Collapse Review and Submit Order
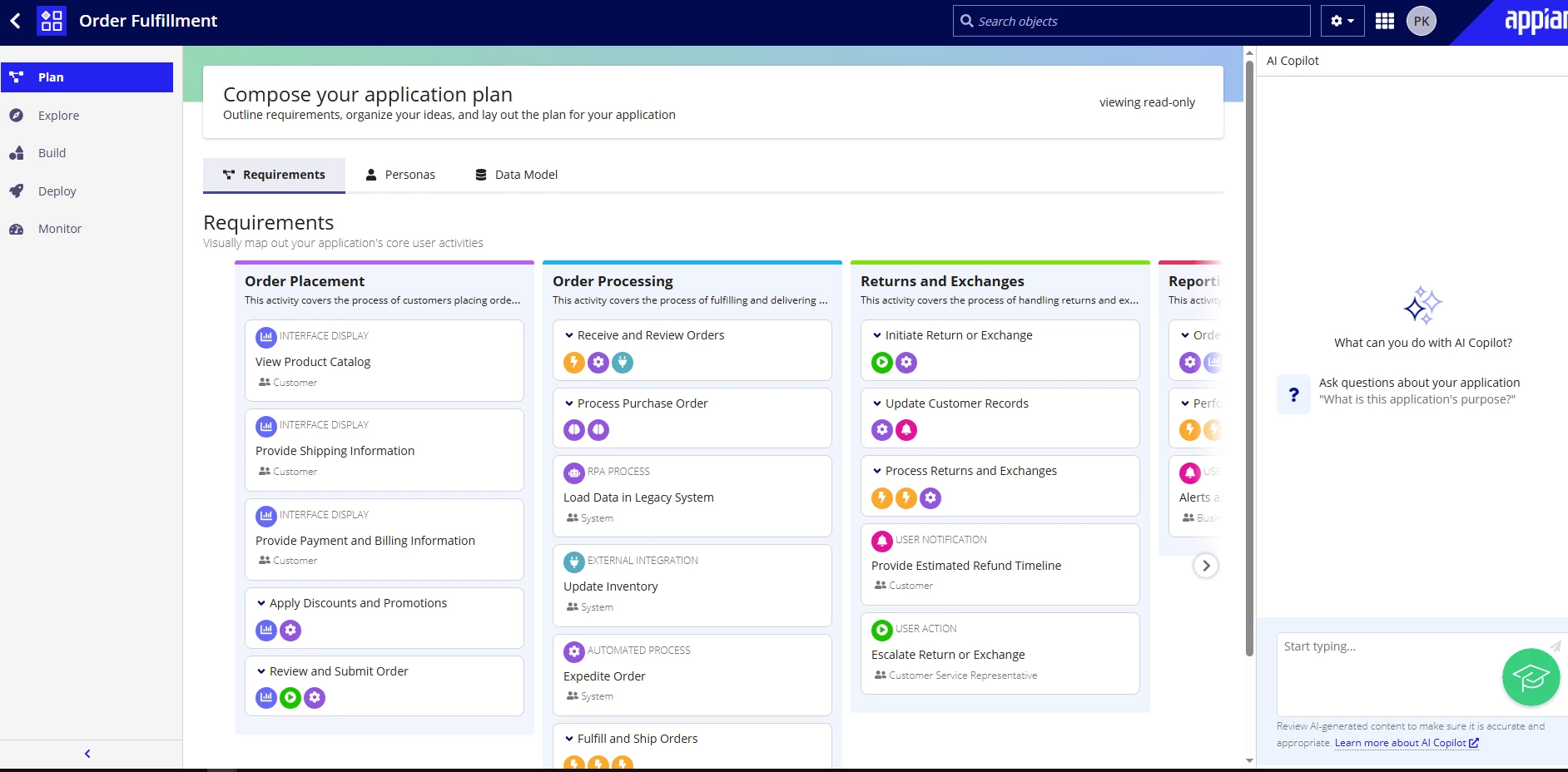Screen dimensions: 1568x772 click(261, 671)
